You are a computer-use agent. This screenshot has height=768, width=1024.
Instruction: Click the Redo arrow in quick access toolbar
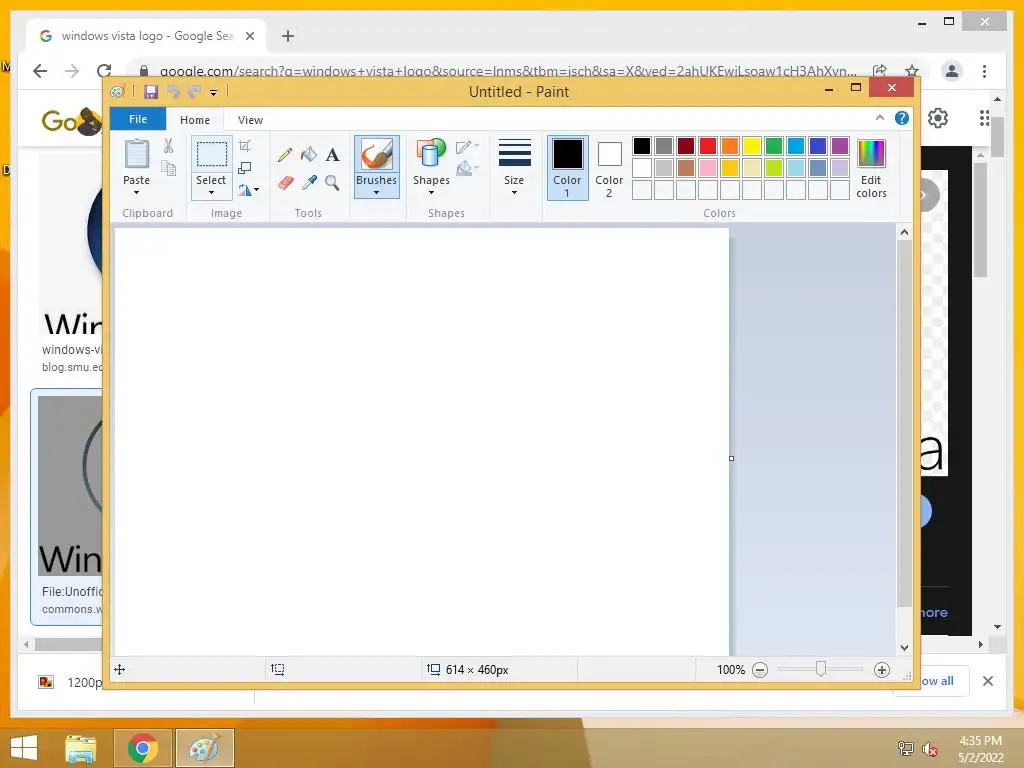(x=194, y=92)
